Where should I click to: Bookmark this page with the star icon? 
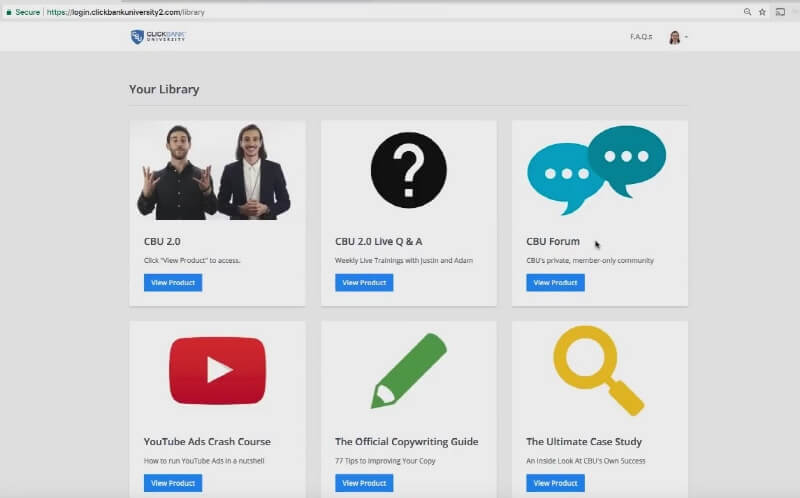762,12
